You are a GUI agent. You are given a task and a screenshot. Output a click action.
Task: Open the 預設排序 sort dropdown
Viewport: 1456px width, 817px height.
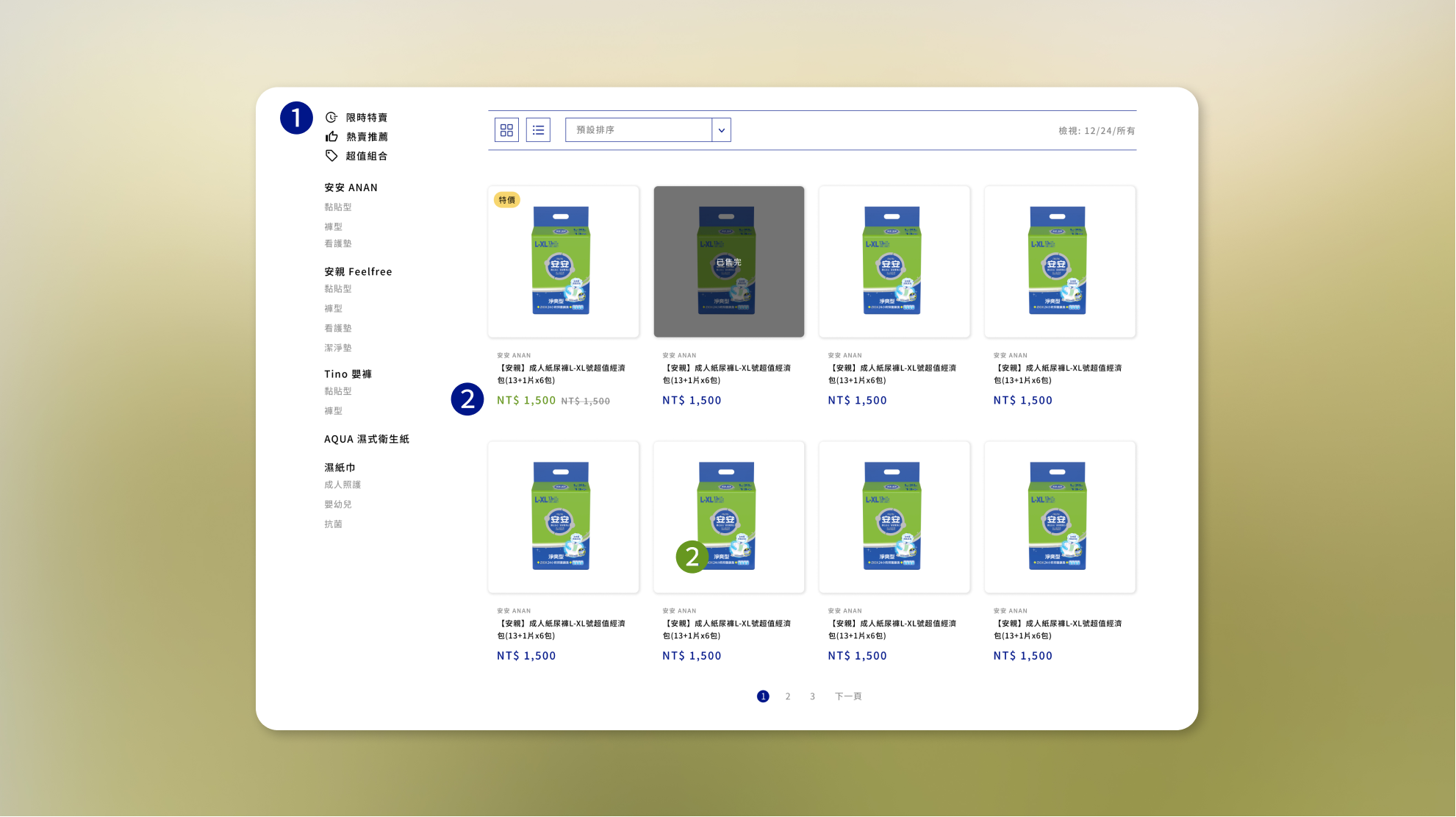pos(648,130)
